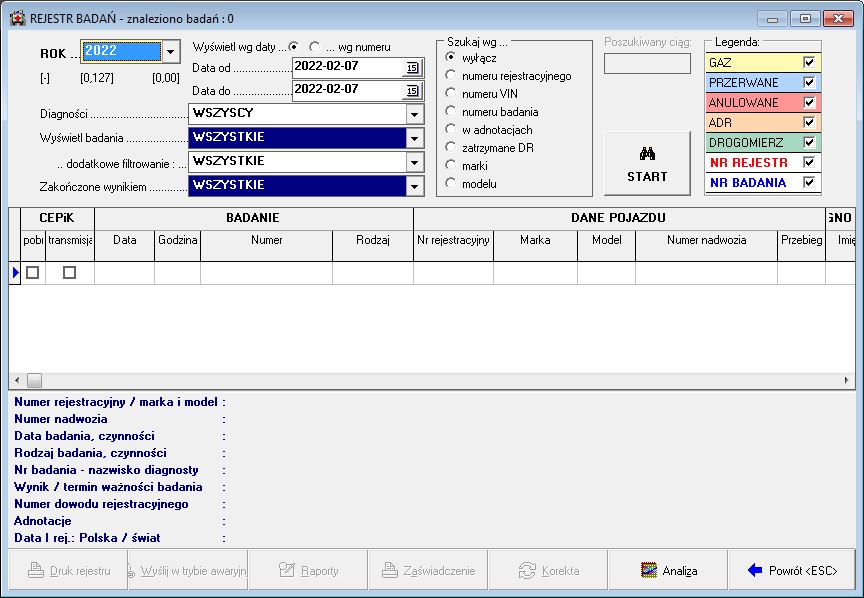Click the Zaświadczenie button
This screenshot has width=864, height=598.
(428, 570)
